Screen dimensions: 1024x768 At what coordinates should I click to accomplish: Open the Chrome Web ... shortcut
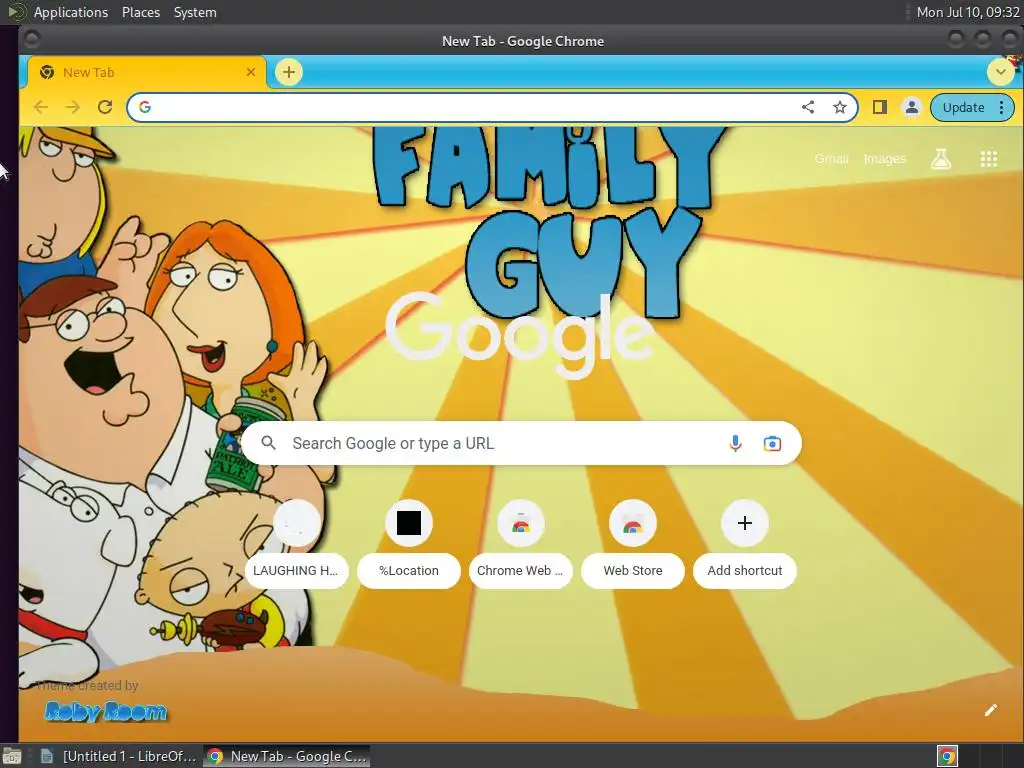pos(520,543)
